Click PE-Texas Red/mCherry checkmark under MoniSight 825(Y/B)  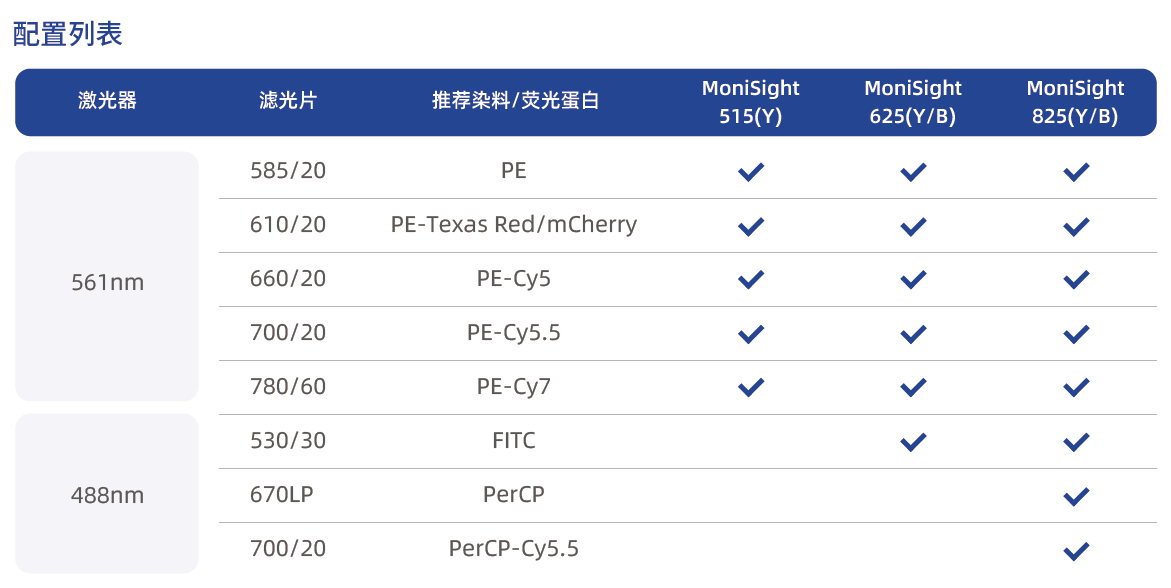(x=1076, y=226)
